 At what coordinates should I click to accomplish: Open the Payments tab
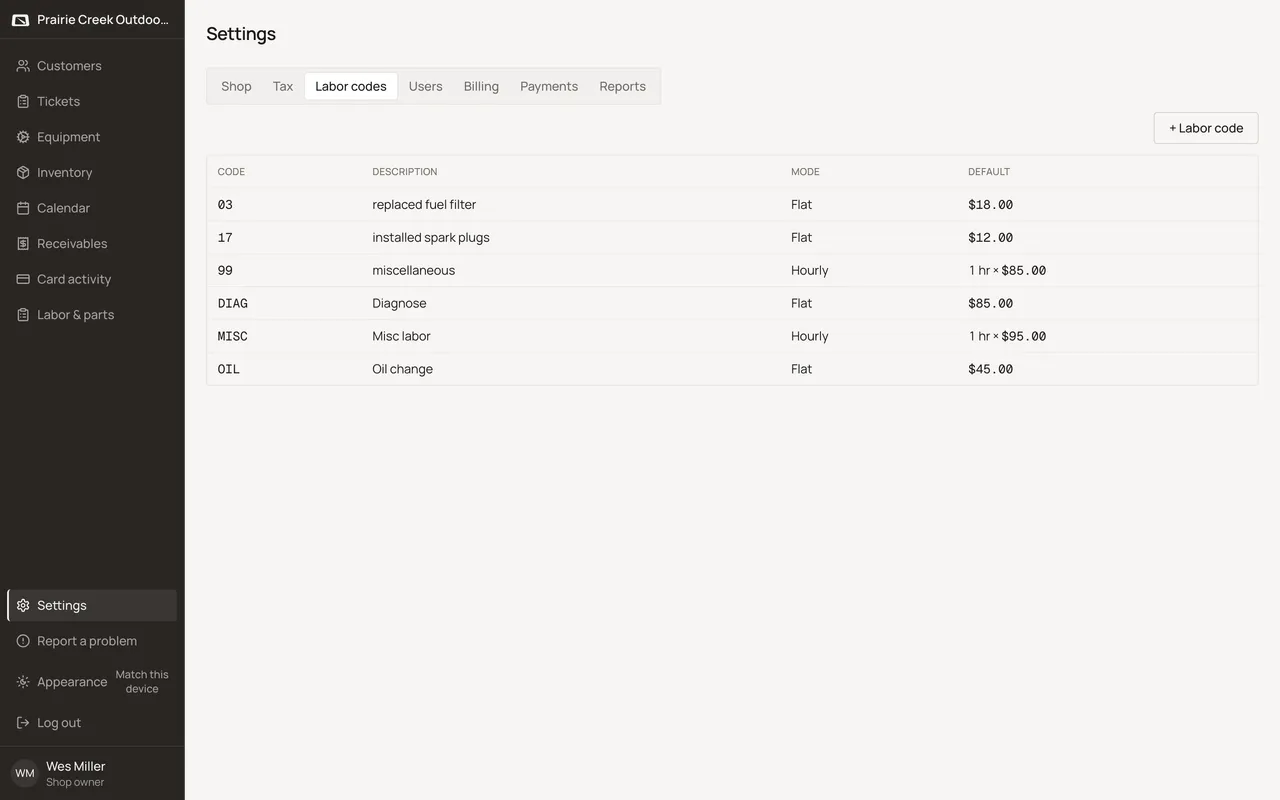click(x=549, y=86)
